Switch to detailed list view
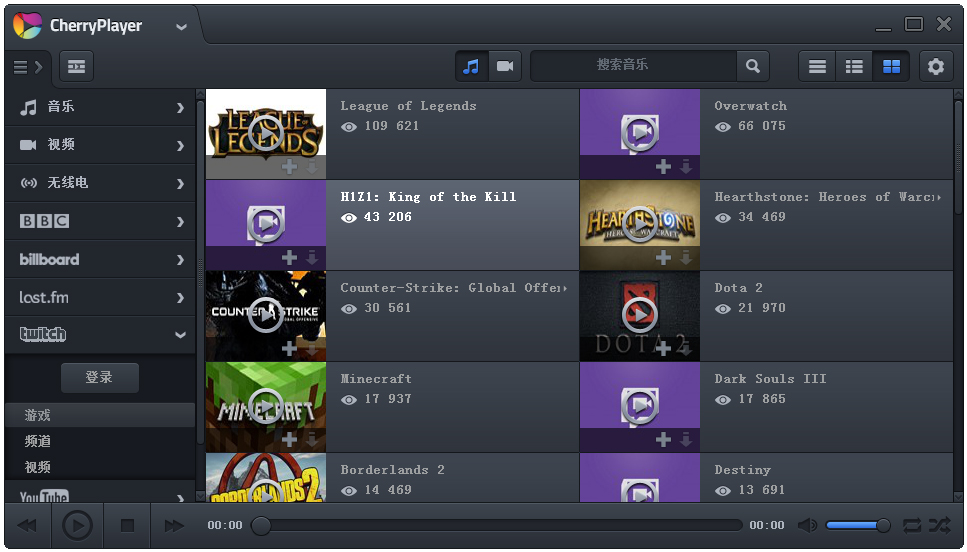Image resolution: width=967 pixels, height=552 pixels. tap(854, 66)
